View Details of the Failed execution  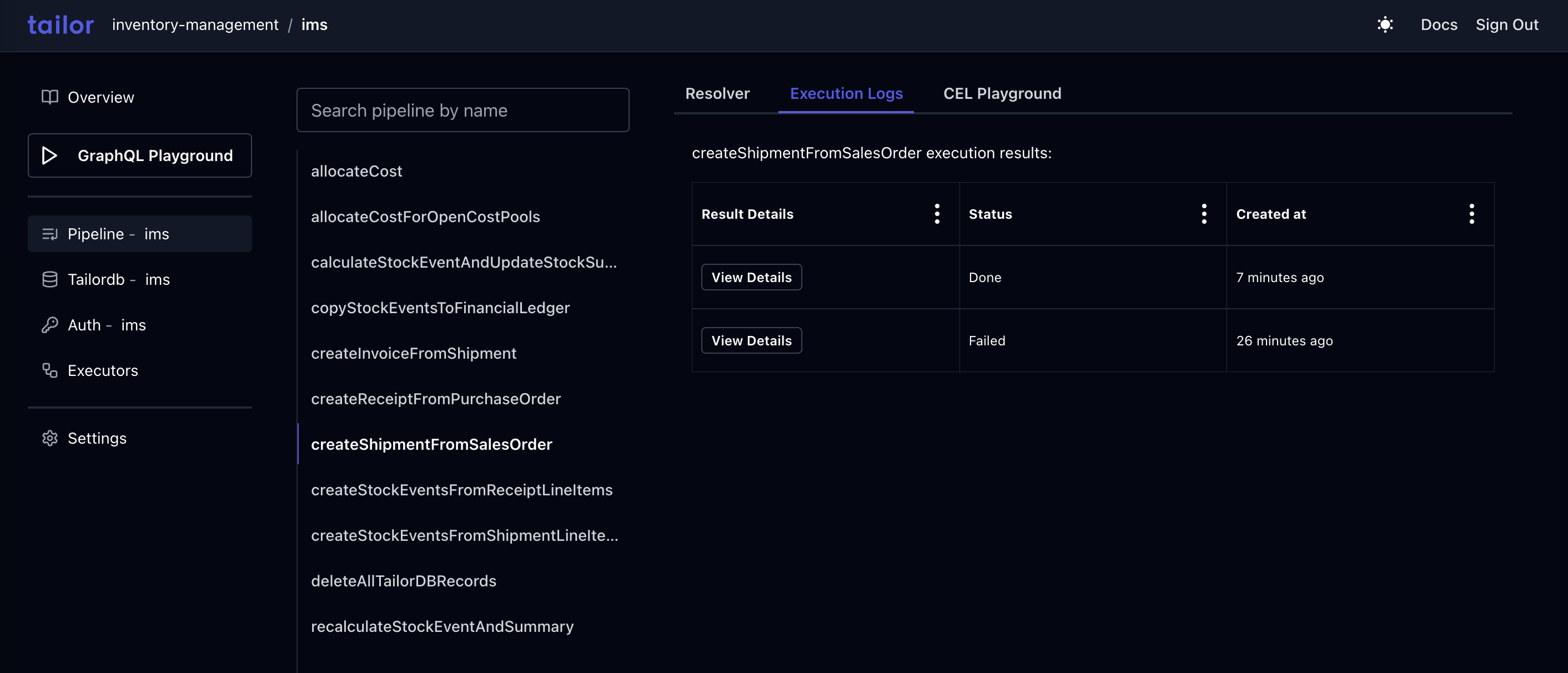[751, 340]
